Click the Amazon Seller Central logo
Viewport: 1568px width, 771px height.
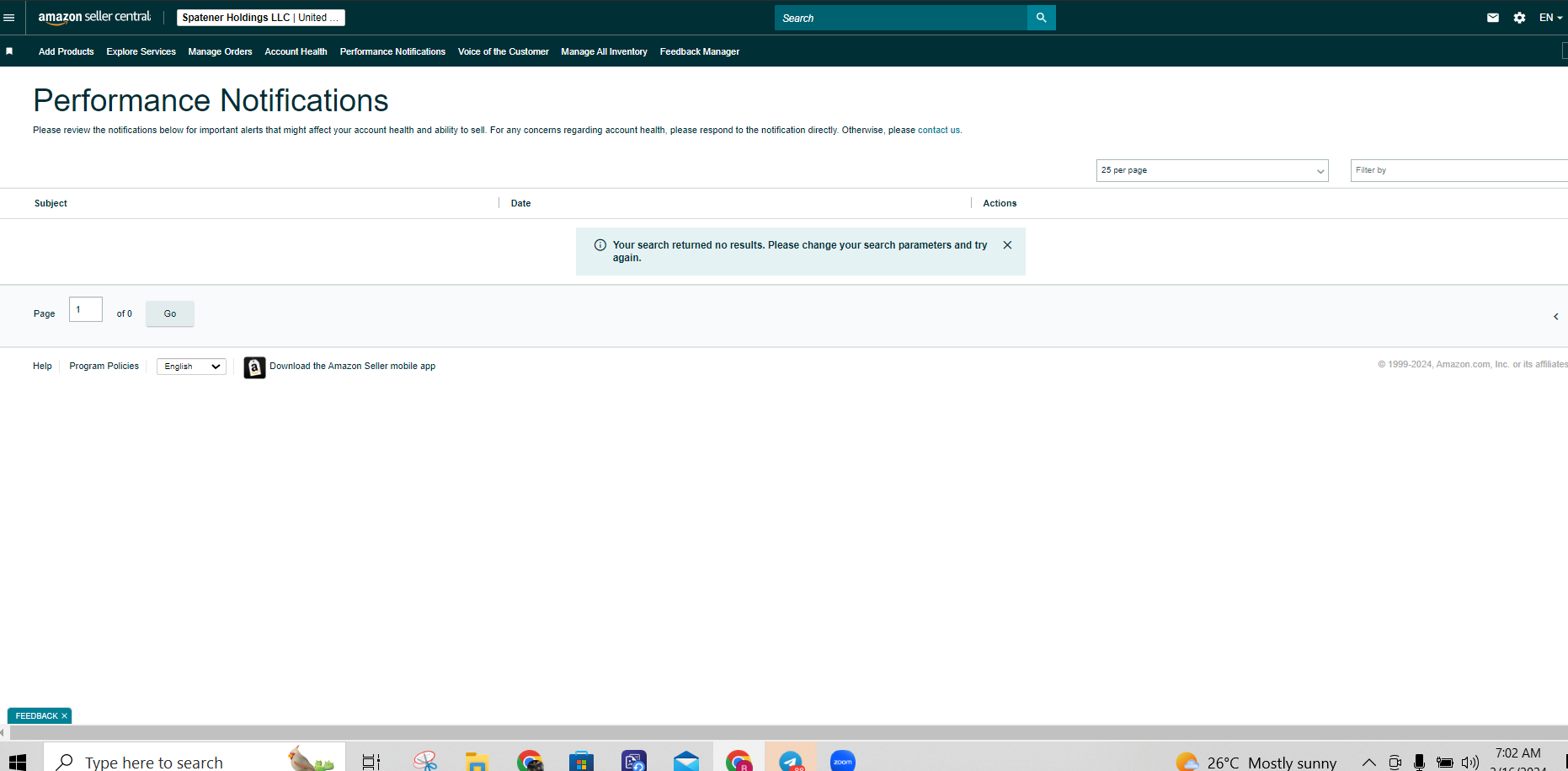point(95,17)
